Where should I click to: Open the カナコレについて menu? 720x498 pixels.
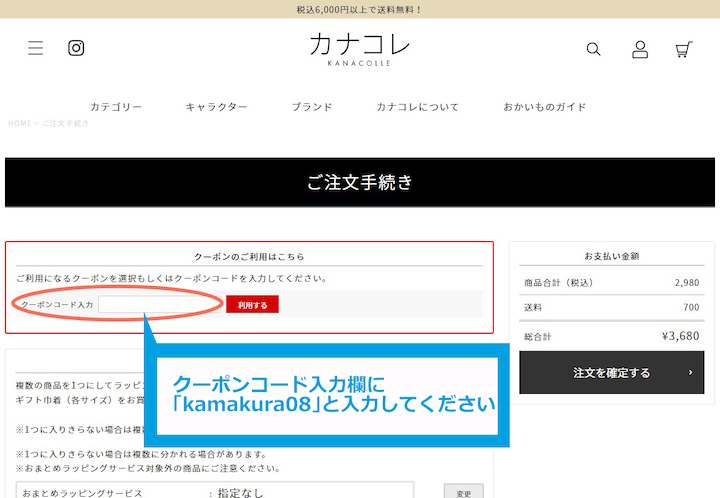pyautogui.click(x=418, y=107)
